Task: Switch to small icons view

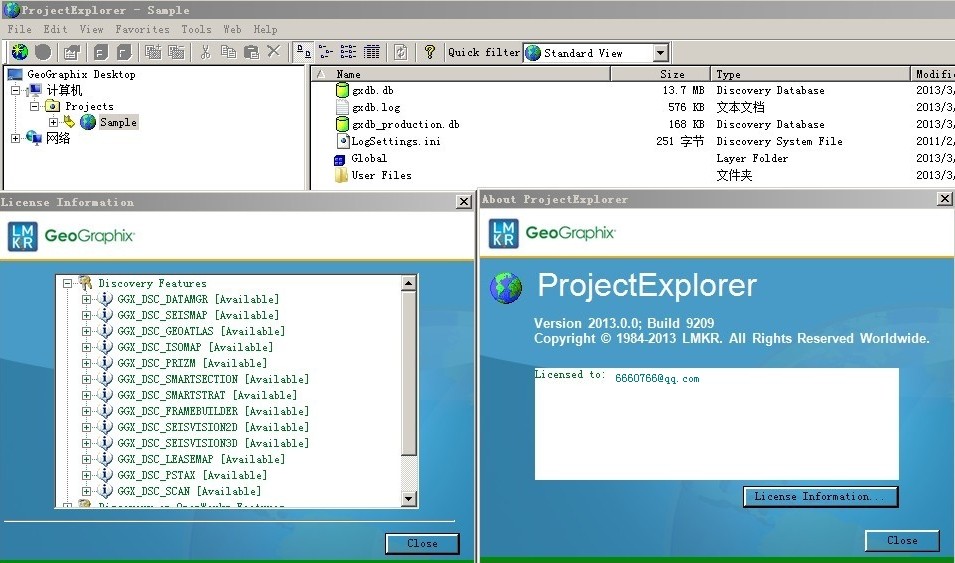Action: point(326,52)
